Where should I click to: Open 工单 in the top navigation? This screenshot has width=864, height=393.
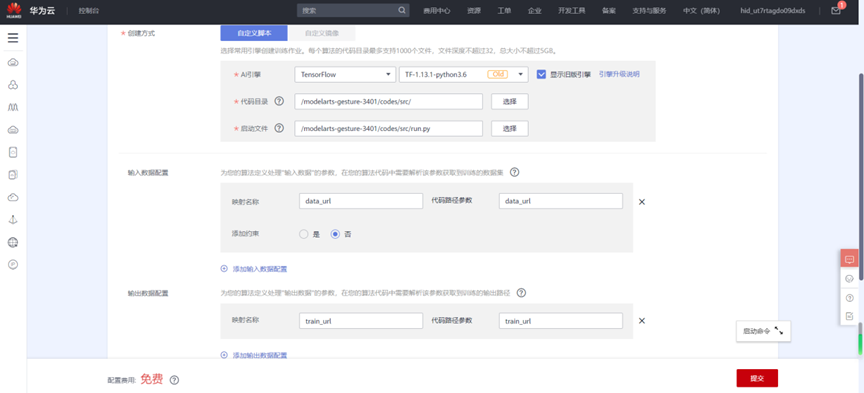point(504,10)
